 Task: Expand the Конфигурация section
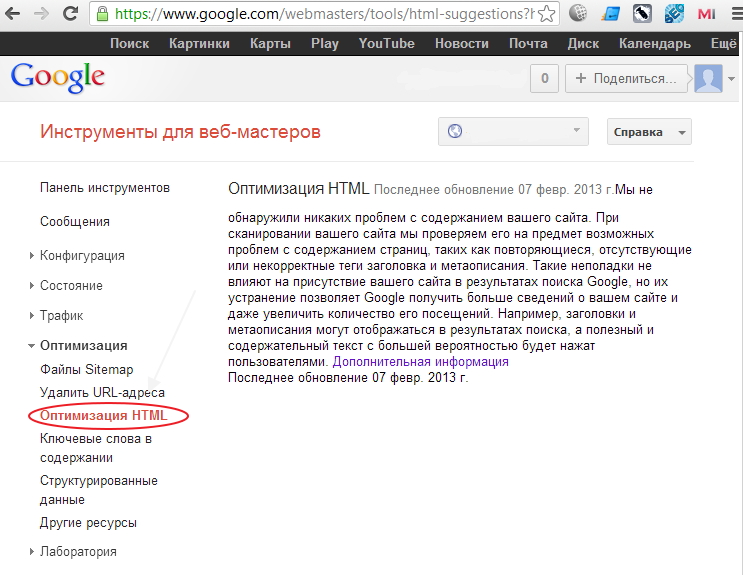point(32,256)
